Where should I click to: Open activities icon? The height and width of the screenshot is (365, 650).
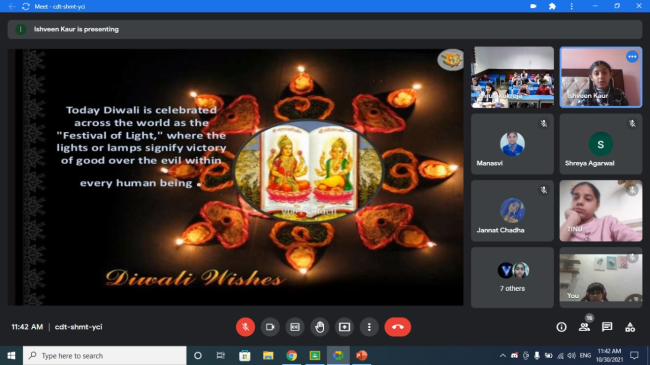(x=630, y=327)
